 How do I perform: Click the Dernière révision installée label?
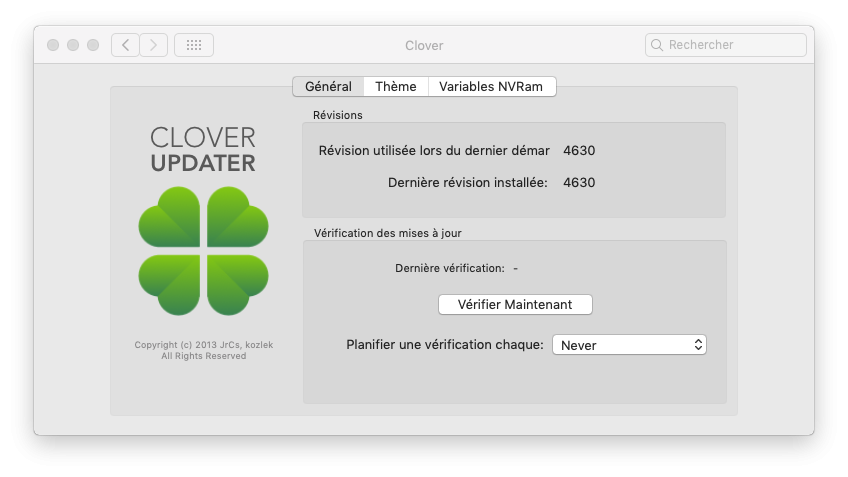[468, 182]
